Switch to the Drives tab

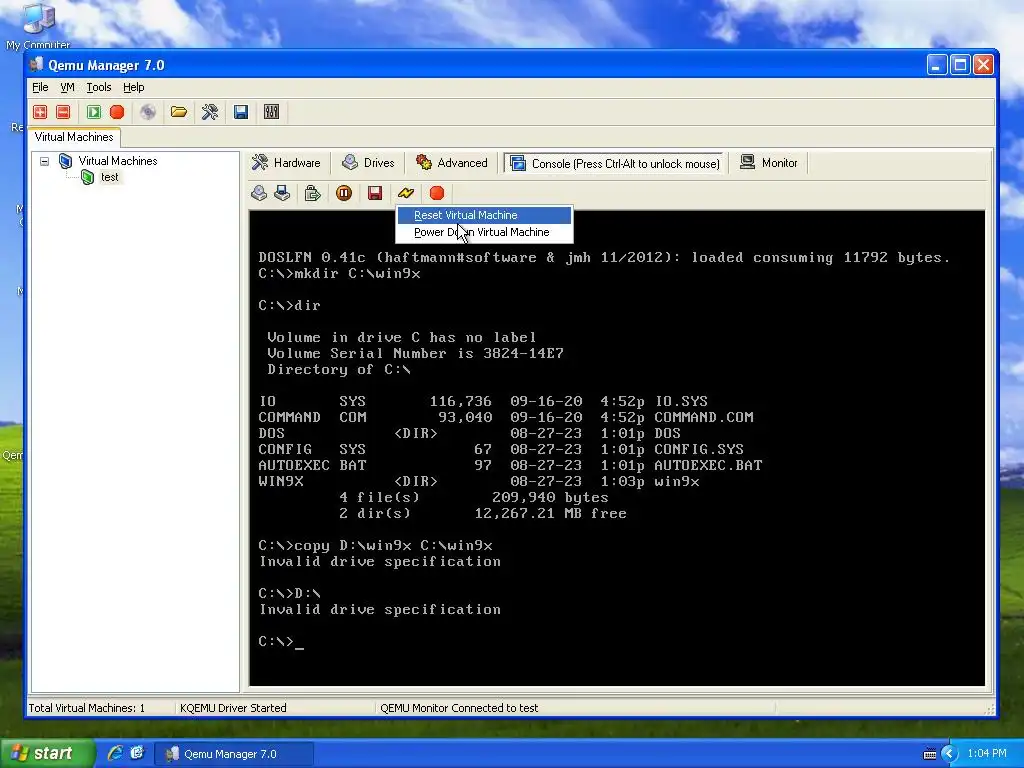click(368, 163)
